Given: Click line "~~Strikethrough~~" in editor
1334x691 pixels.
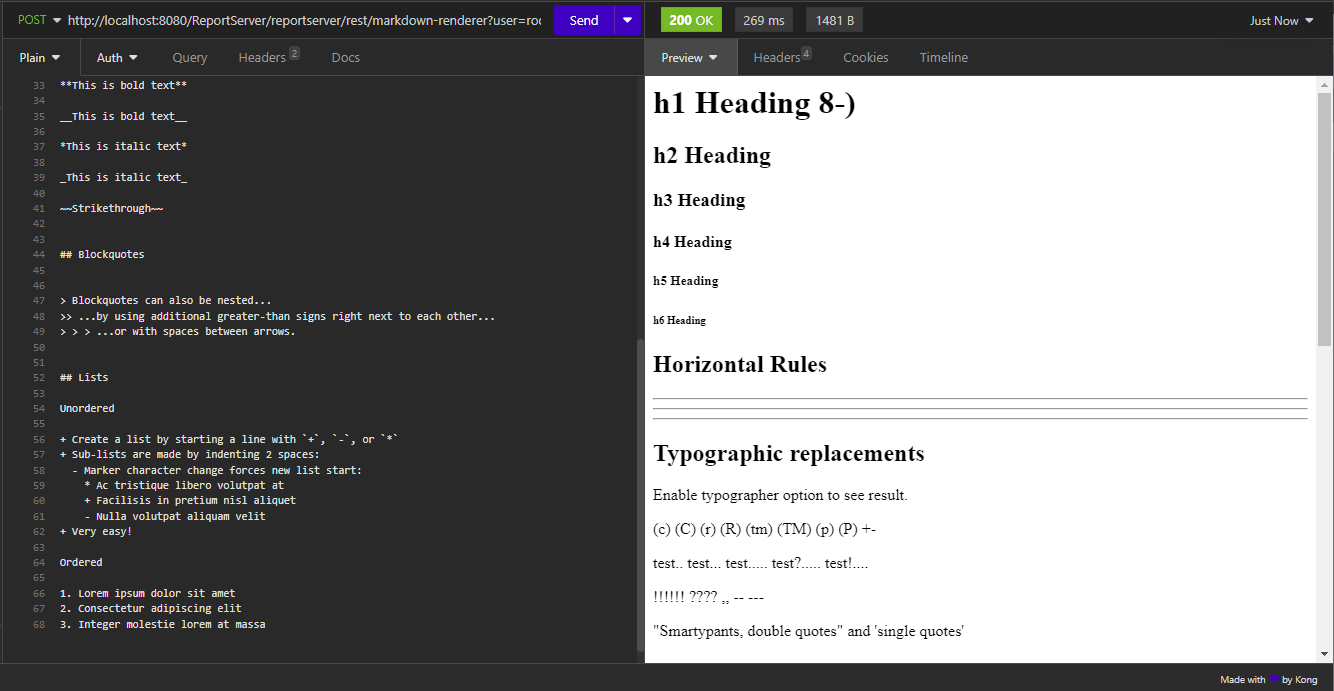Looking at the screenshot, I should coord(111,208).
